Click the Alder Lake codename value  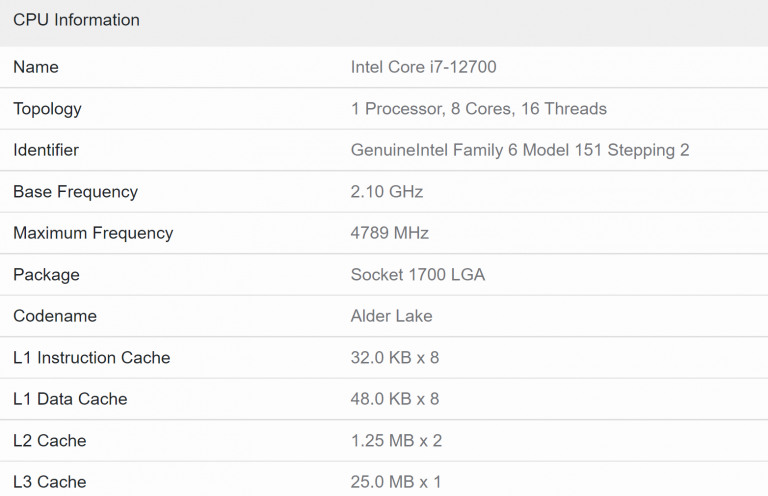(391, 316)
